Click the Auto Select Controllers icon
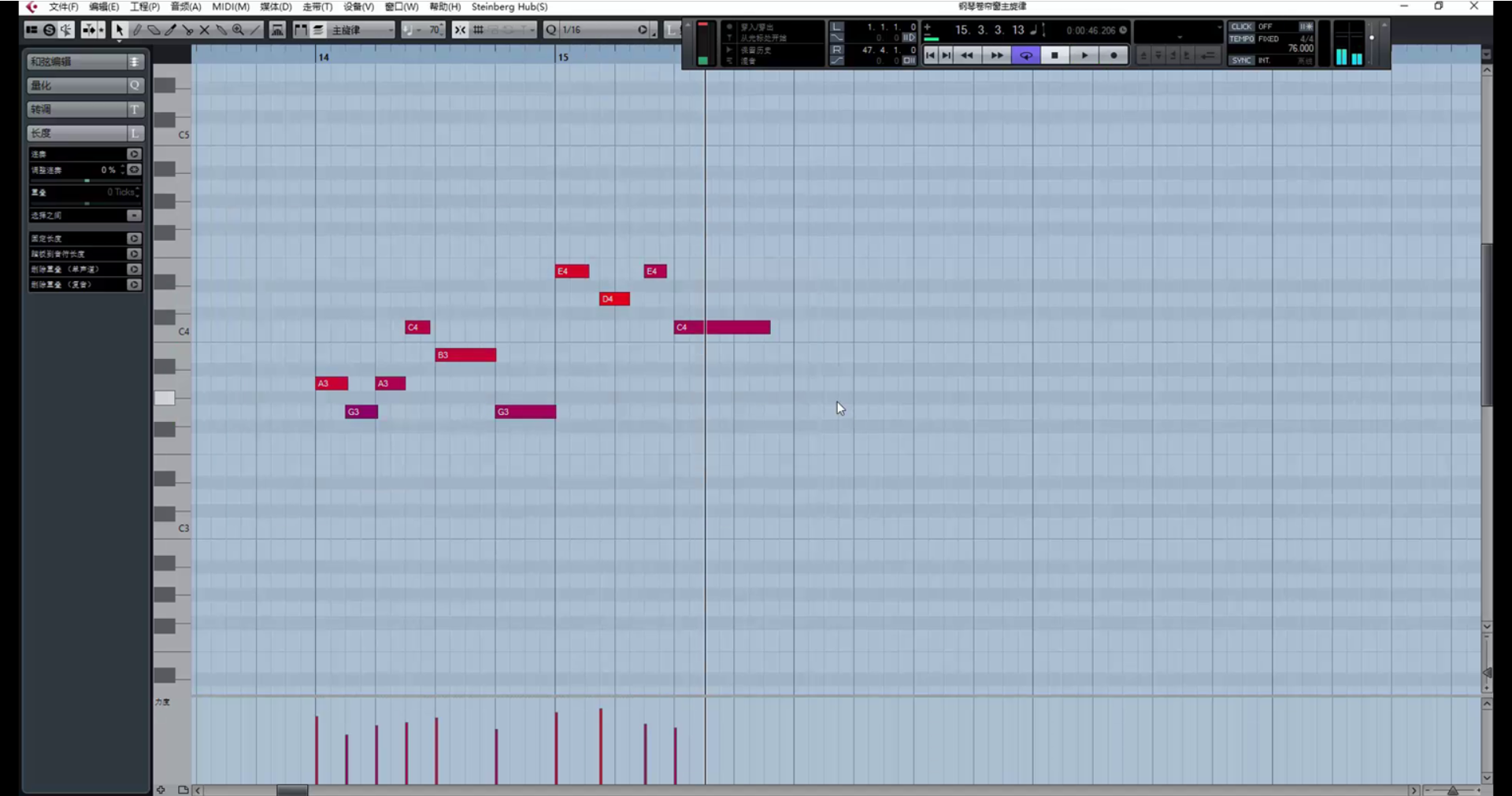 click(x=277, y=30)
